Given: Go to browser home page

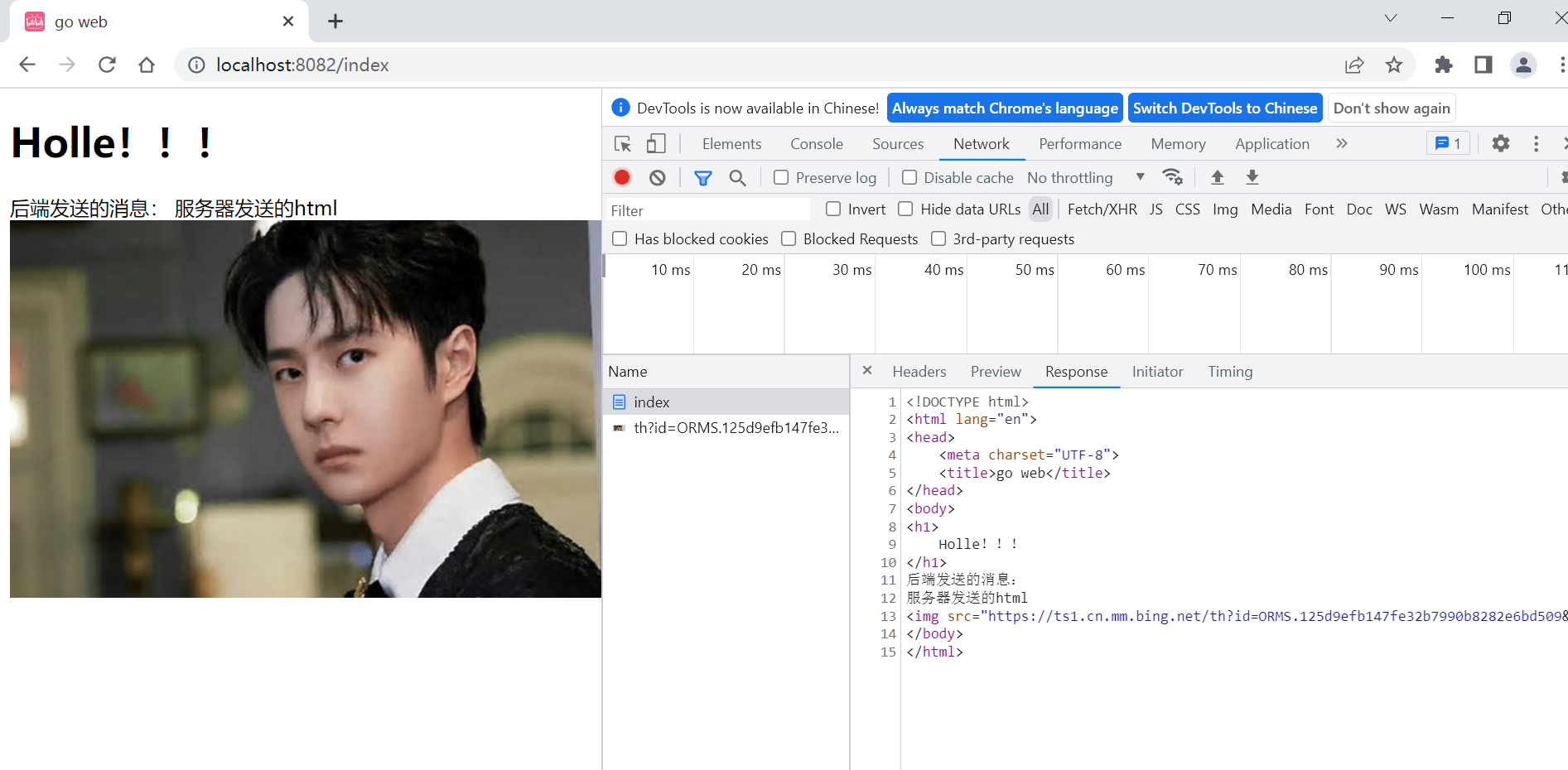Looking at the screenshot, I should pyautogui.click(x=147, y=65).
